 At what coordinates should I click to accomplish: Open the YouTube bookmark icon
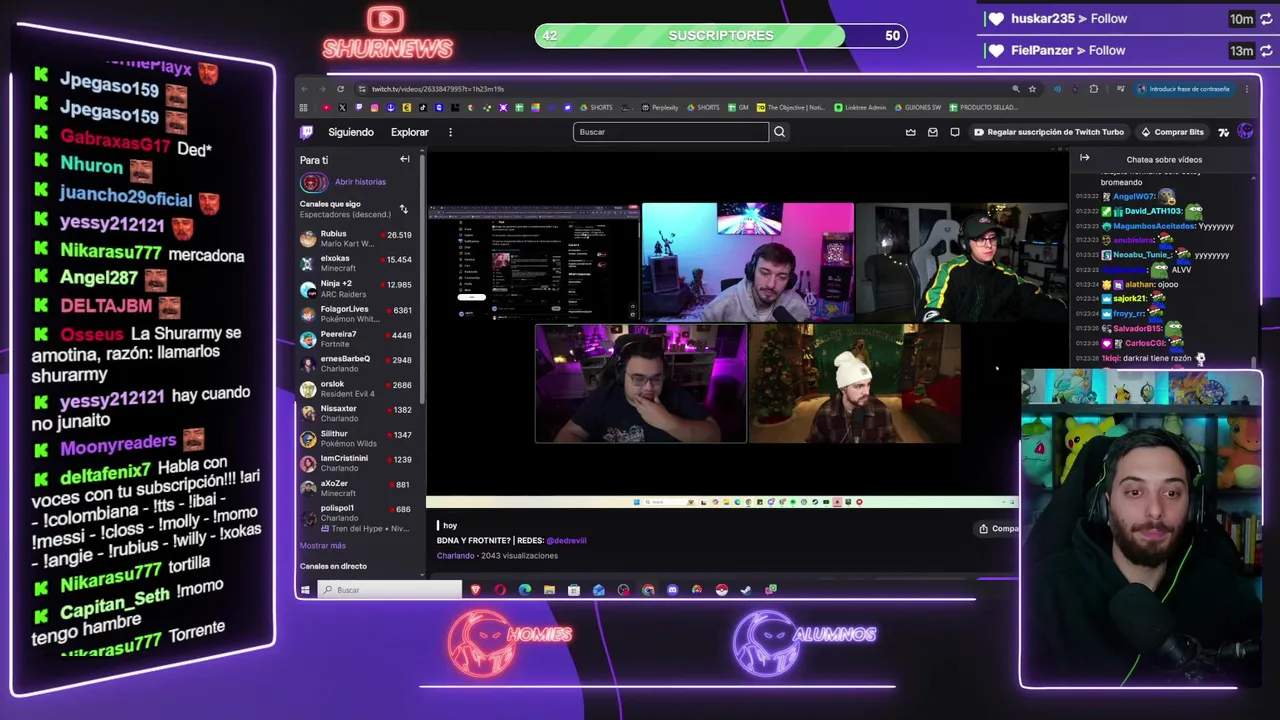tap(326, 107)
